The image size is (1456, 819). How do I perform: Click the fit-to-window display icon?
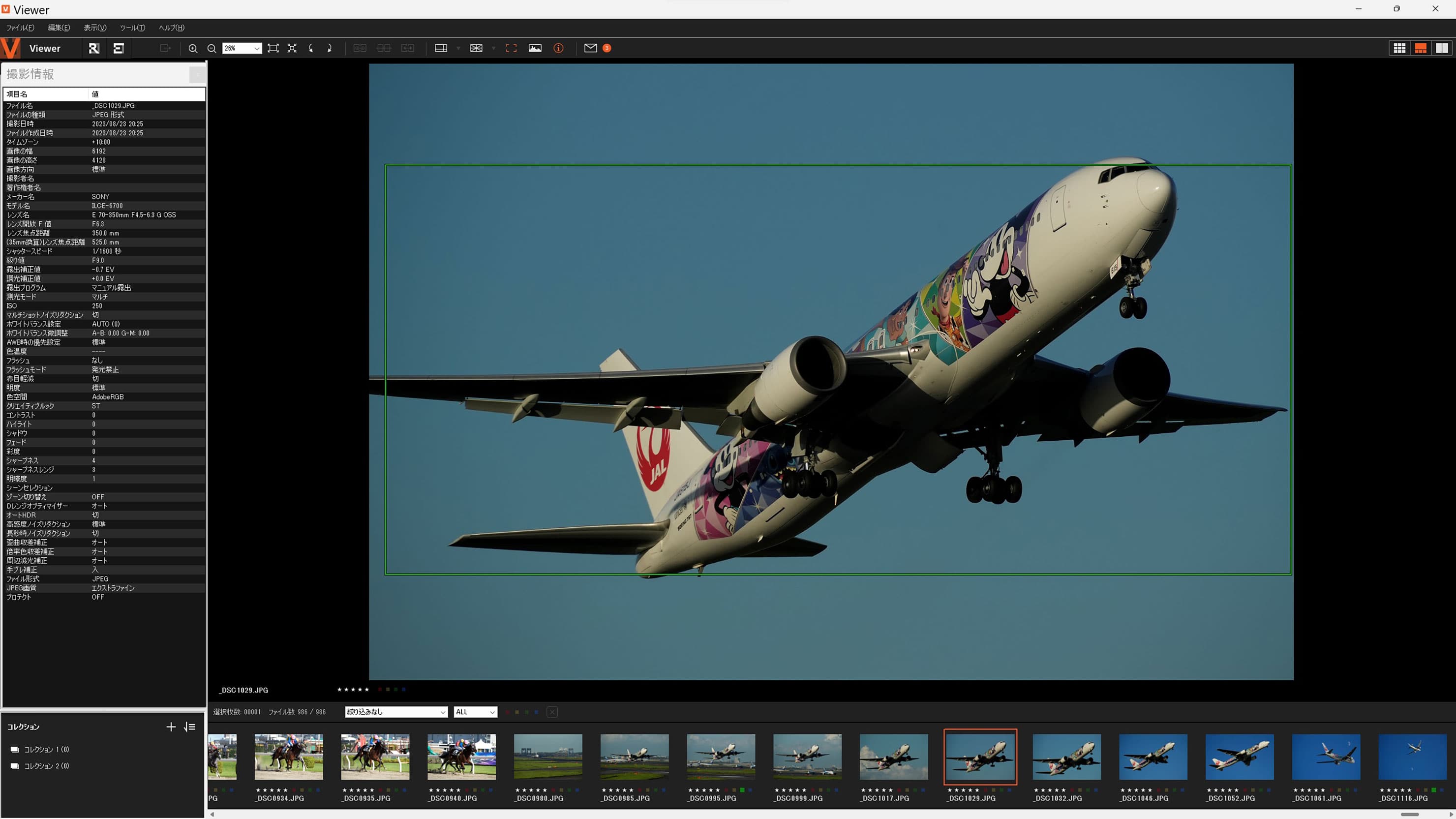coord(273,49)
